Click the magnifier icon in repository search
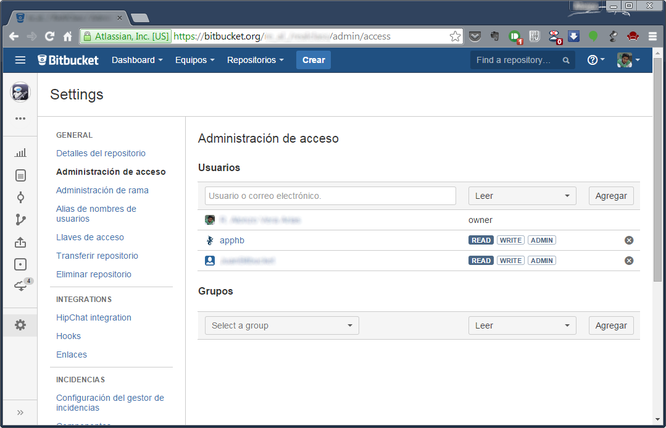The image size is (666, 428). point(566,60)
